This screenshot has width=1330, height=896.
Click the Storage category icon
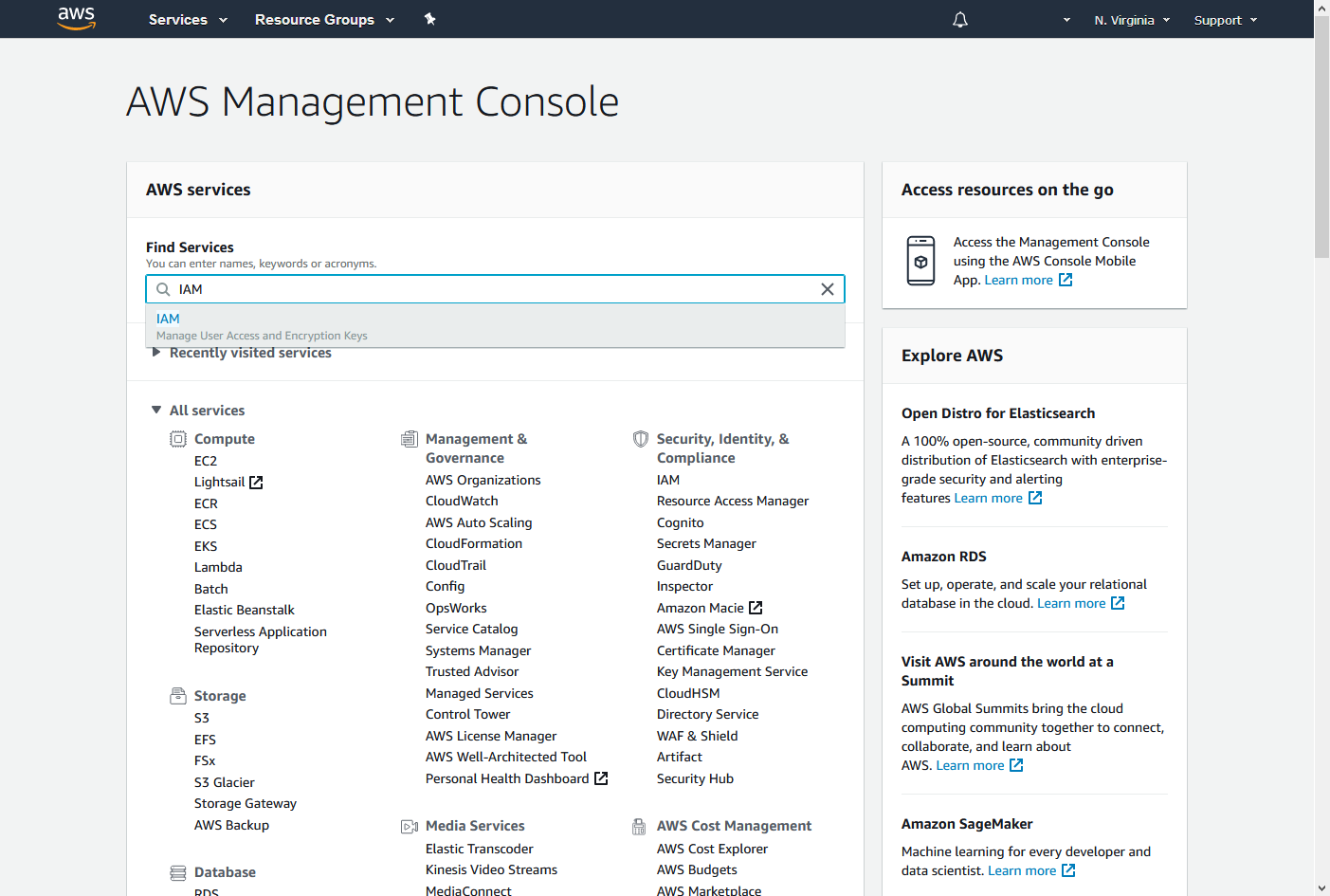click(178, 696)
